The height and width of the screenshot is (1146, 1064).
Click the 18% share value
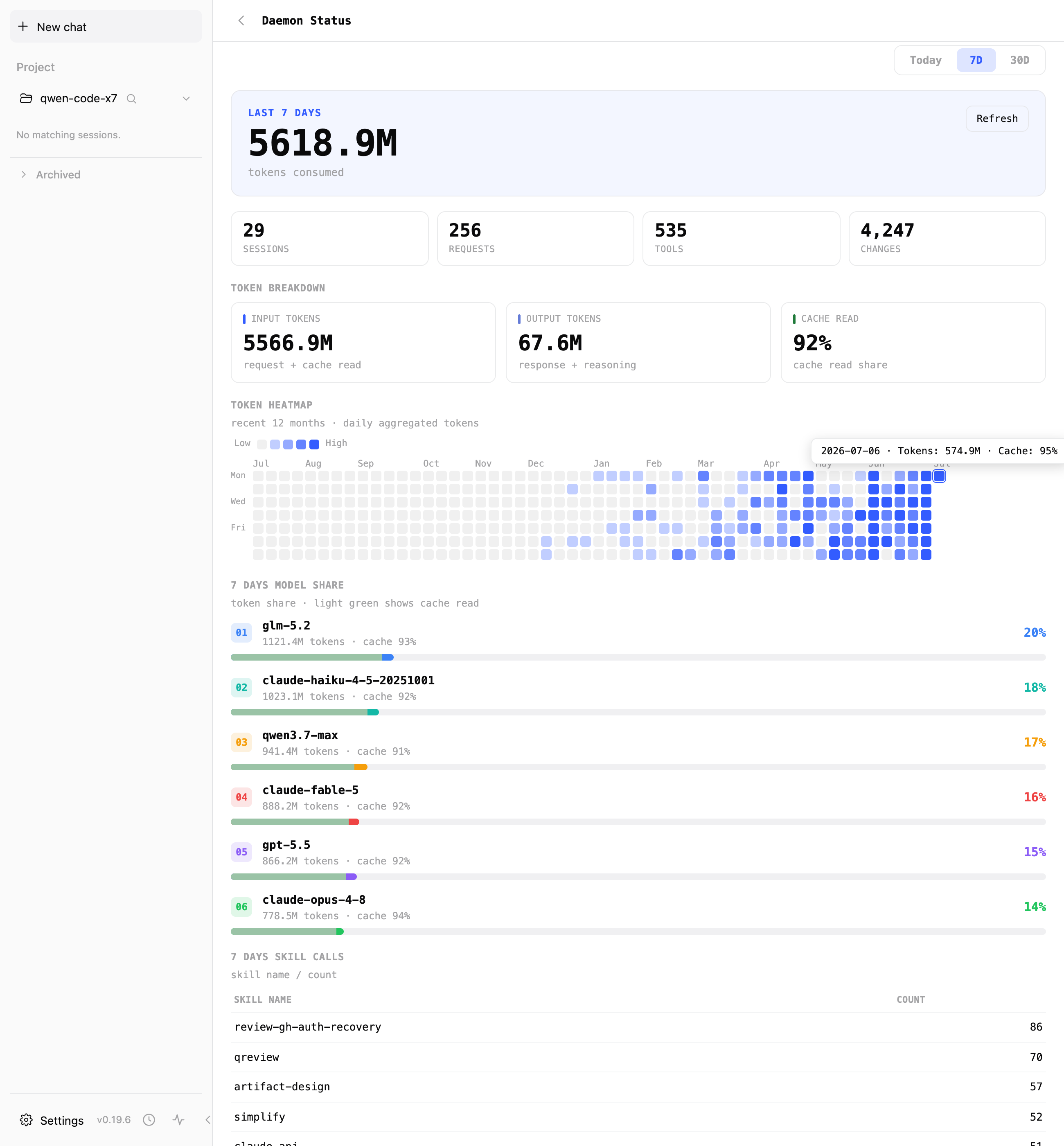coord(1035,687)
